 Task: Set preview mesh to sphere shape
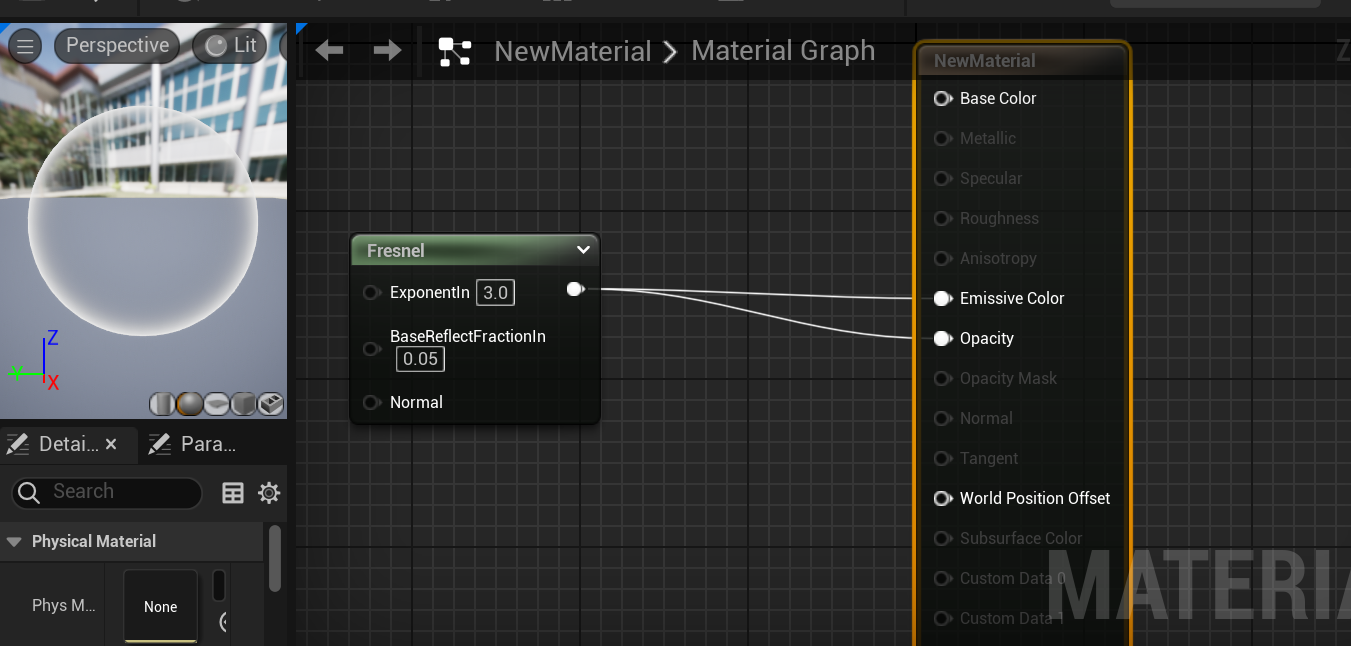[x=189, y=404]
